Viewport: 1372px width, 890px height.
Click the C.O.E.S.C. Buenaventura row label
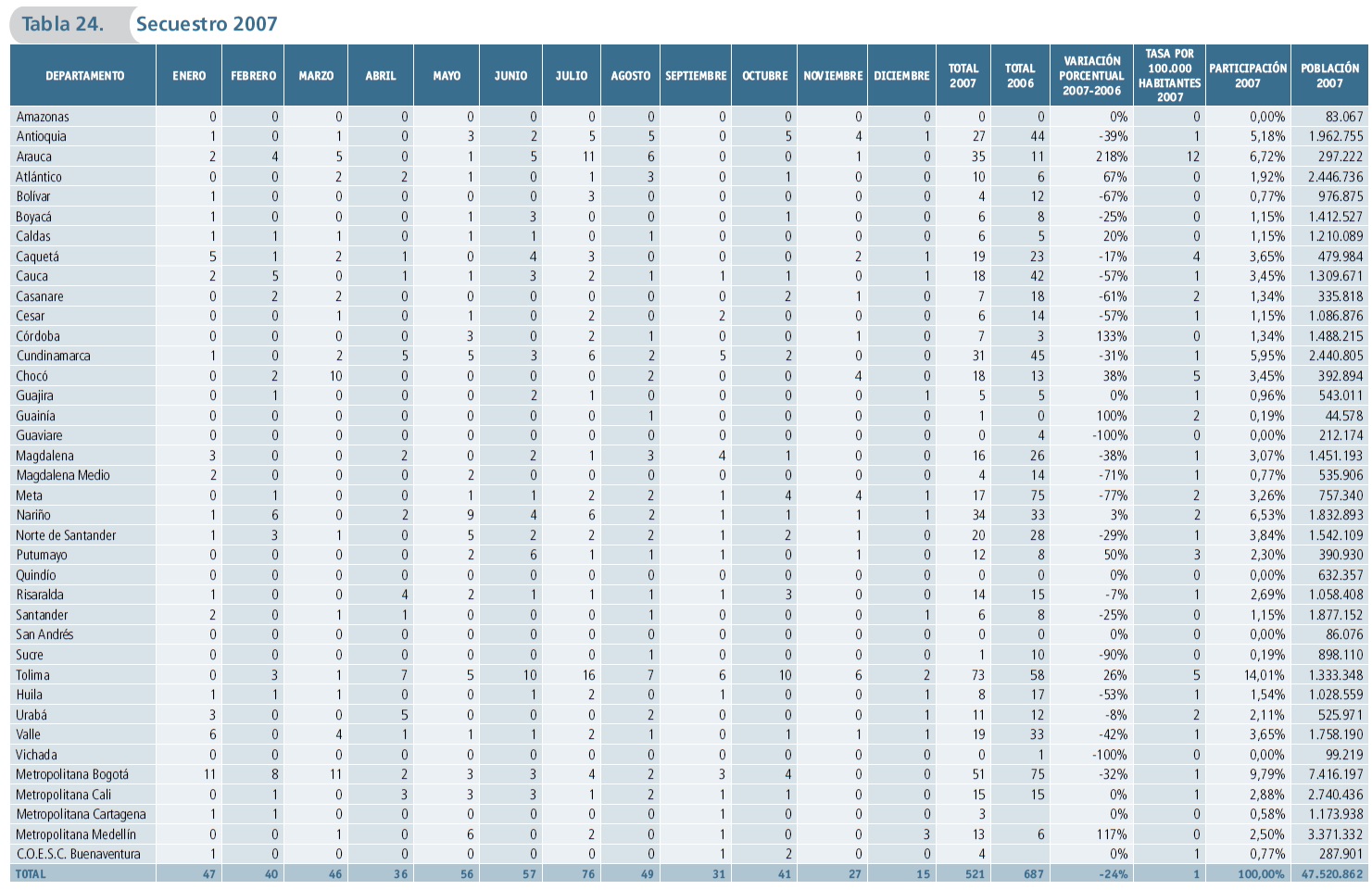click(78, 854)
